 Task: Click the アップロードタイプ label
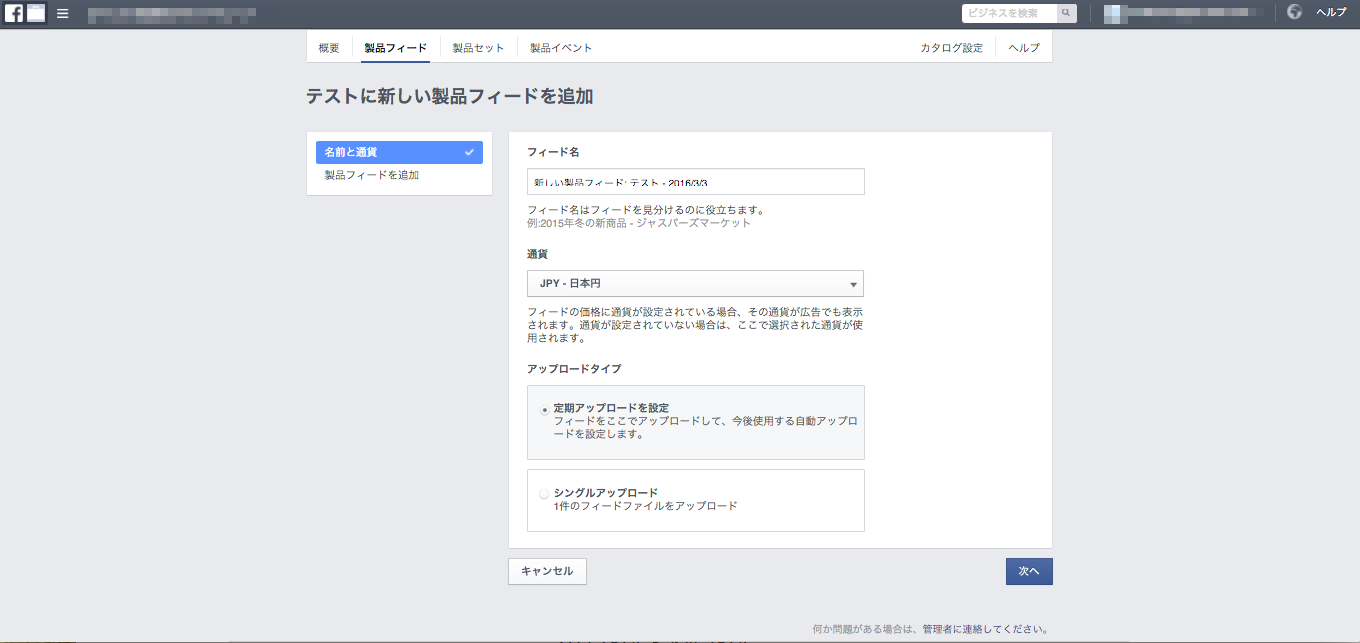(x=574, y=369)
